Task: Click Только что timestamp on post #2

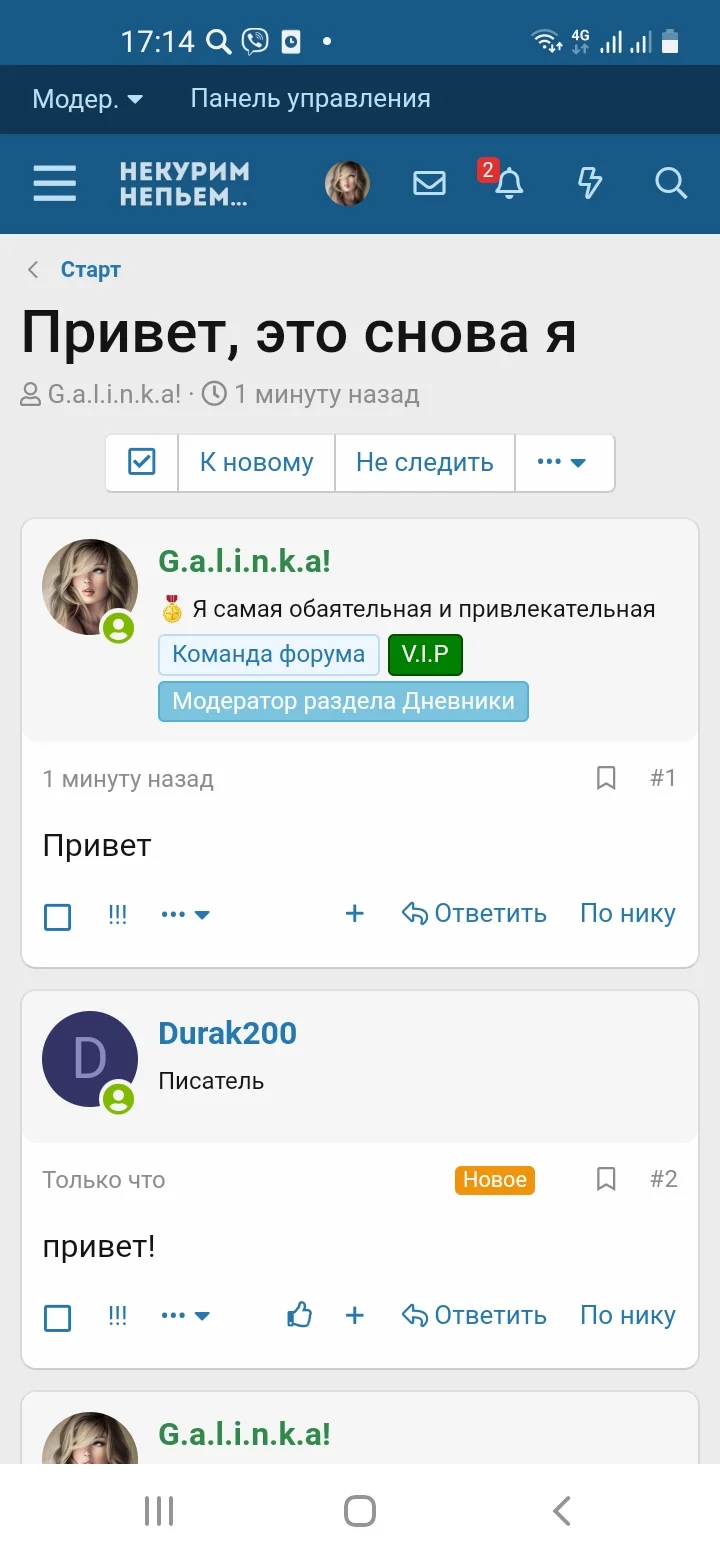Action: click(x=104, y=1180)
